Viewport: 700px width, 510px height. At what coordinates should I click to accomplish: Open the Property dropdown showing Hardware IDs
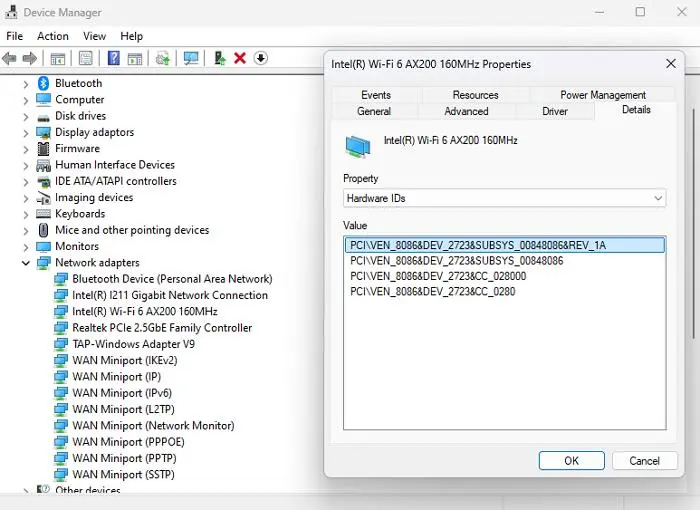(x=504, y=198)
